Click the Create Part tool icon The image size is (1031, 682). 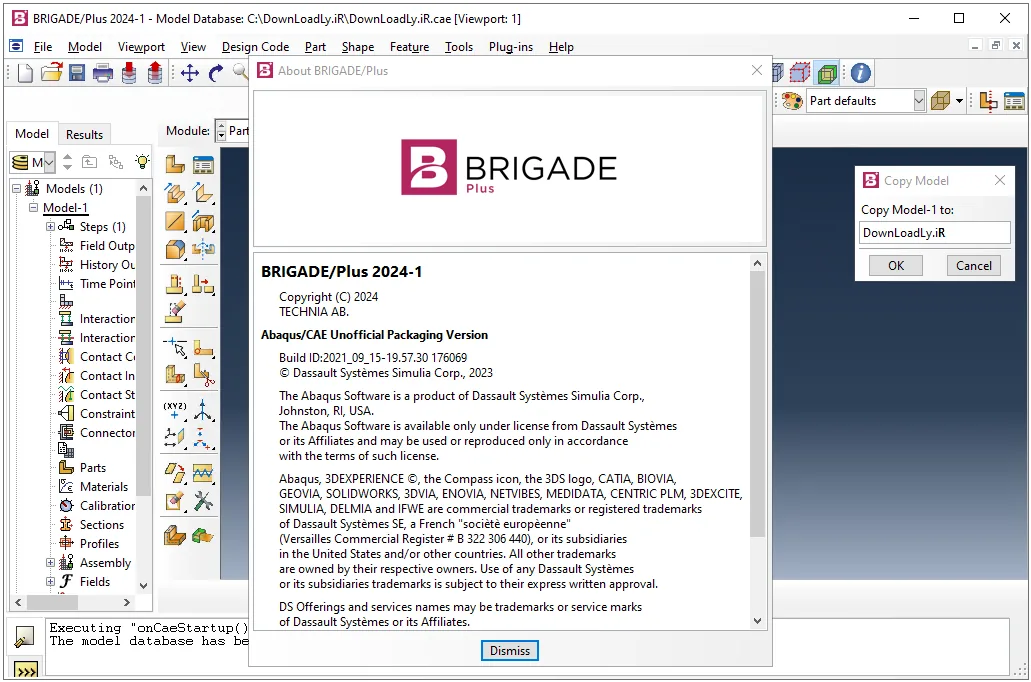(x=175, y=164)
